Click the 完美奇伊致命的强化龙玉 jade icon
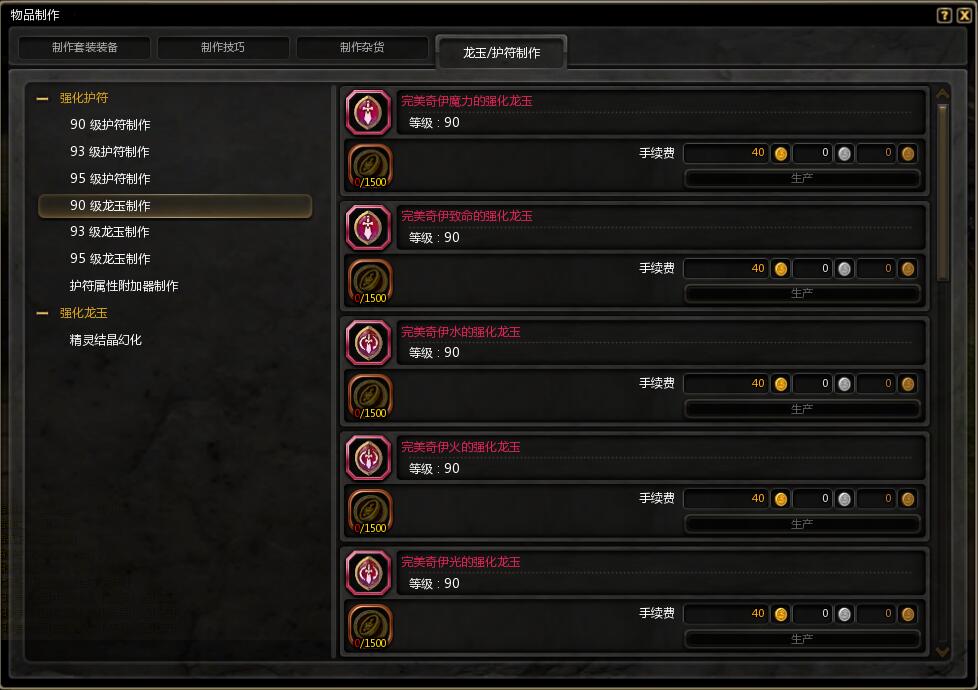 368,228
